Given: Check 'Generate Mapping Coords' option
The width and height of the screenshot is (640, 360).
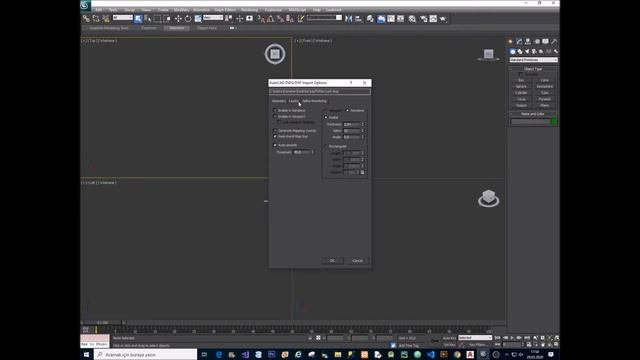Looking at the screenshot, I should (x=275, y=131).
